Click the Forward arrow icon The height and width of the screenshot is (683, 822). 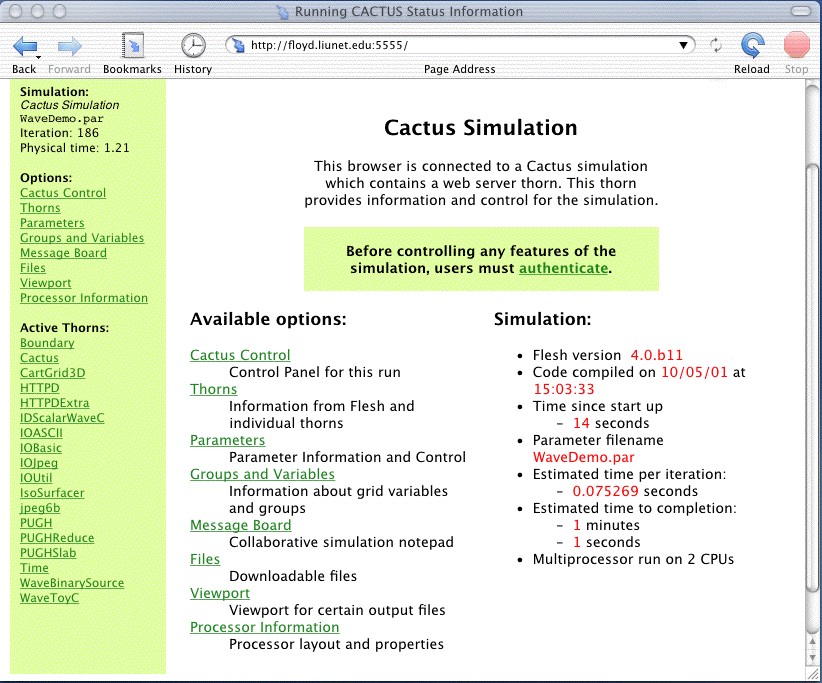click(69, 46)
